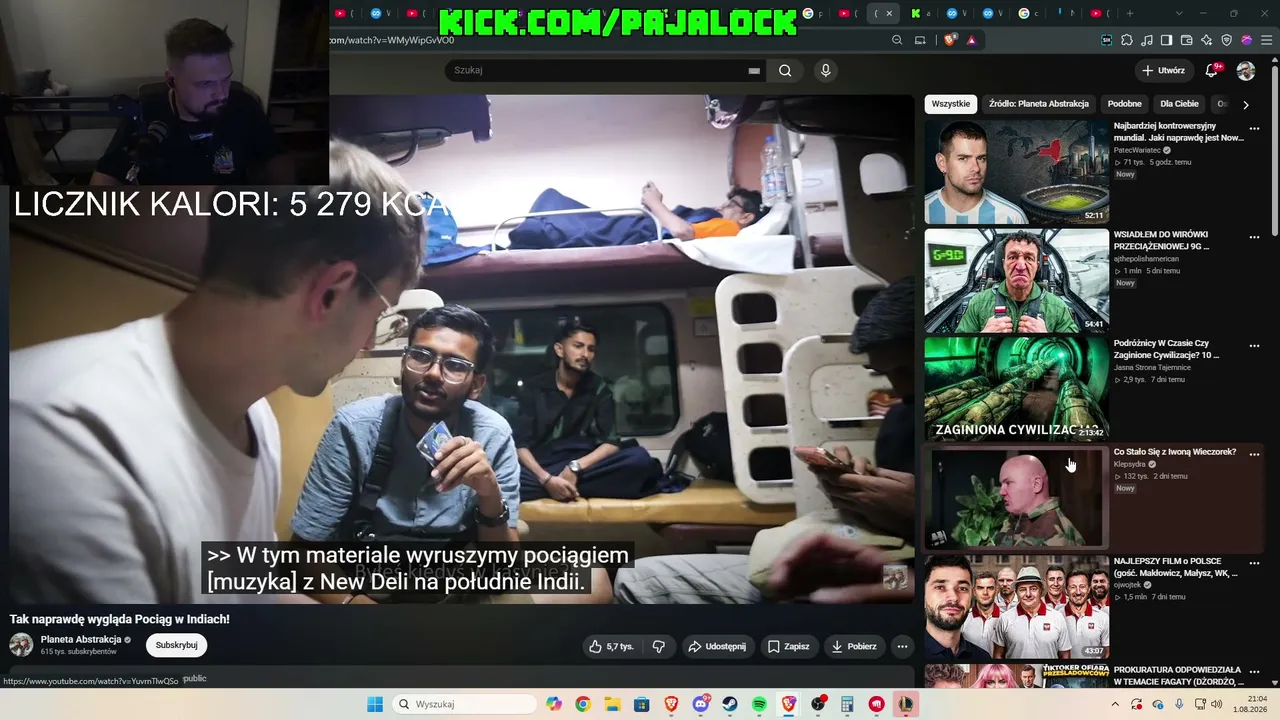The image size is (1280, 720).
Task: Click the 'Utwórz' create button
Action: point(1163,70)
